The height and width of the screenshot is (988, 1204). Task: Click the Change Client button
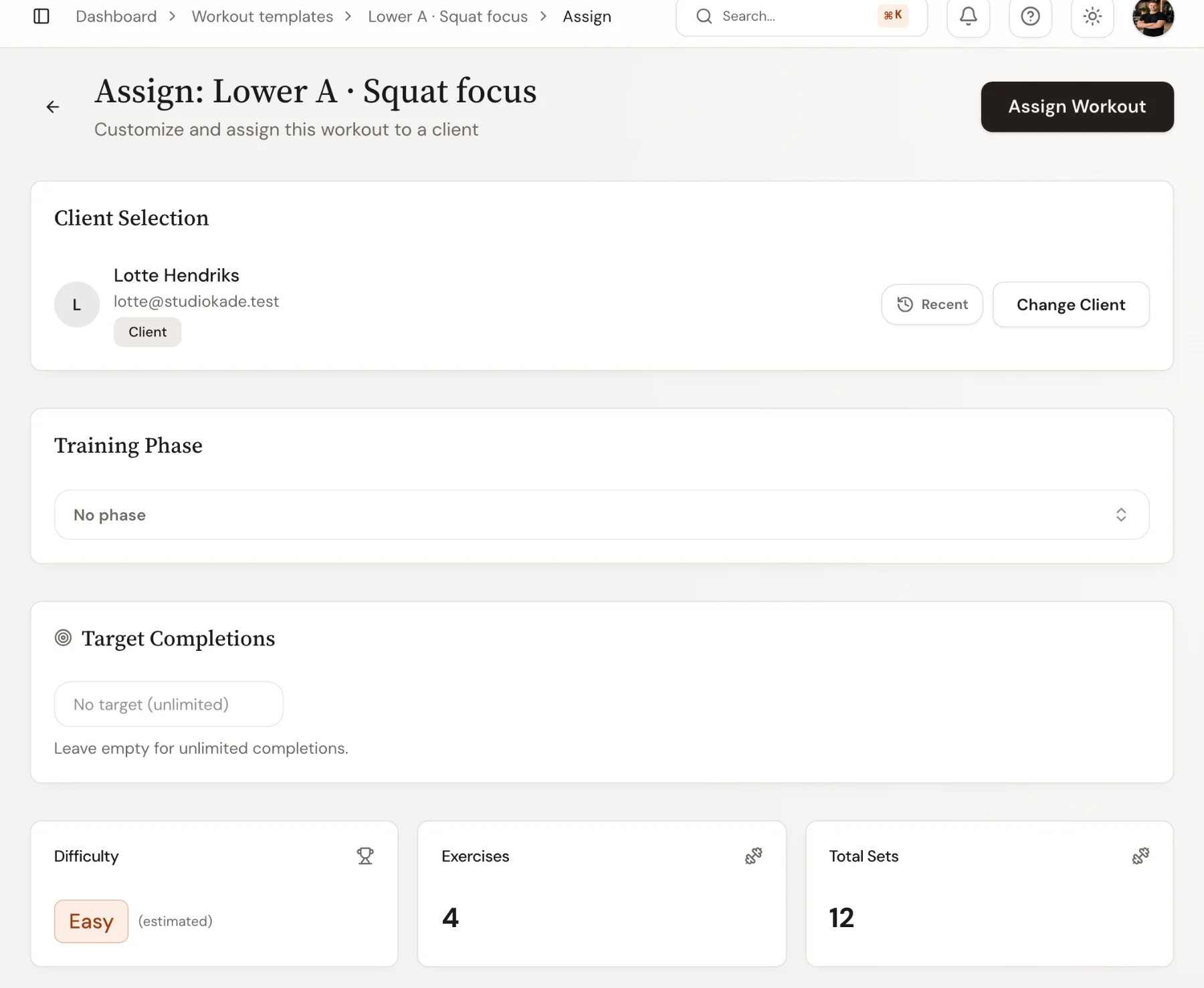1071,304
